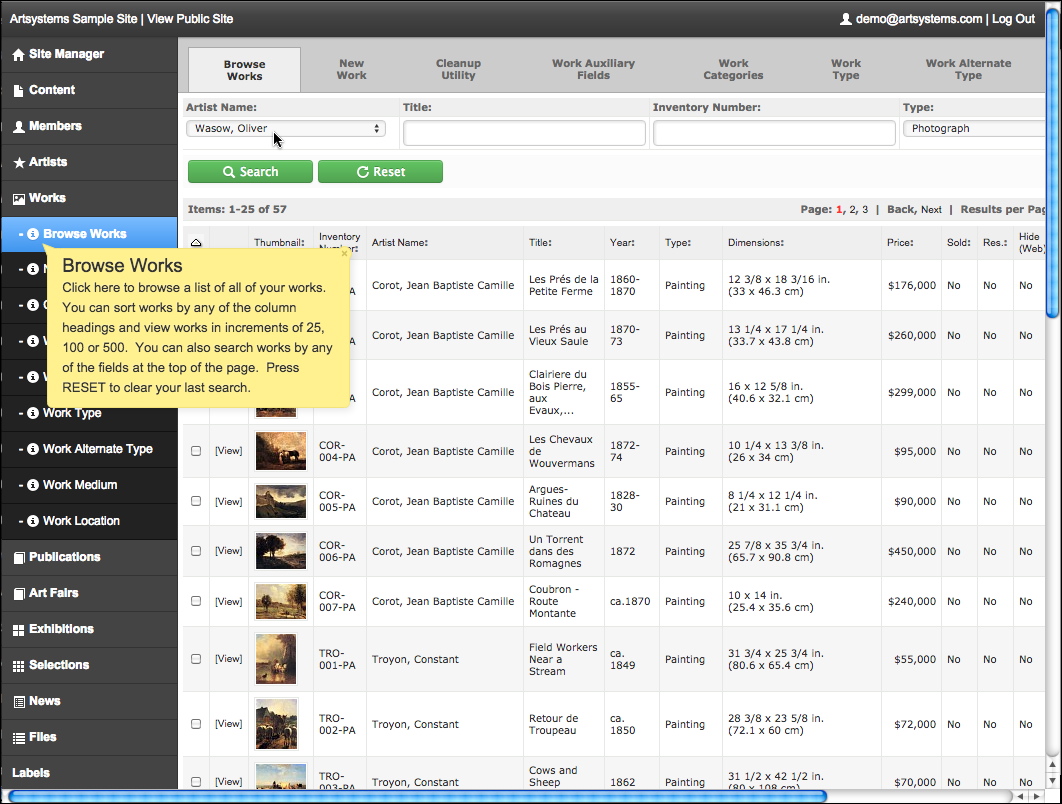Click inside the Inventory Number search field

pos(774,133)
